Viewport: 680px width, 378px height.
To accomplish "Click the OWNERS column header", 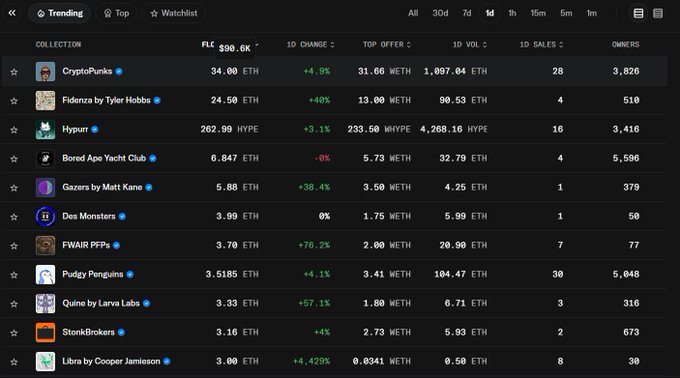I will pos(625,45).
